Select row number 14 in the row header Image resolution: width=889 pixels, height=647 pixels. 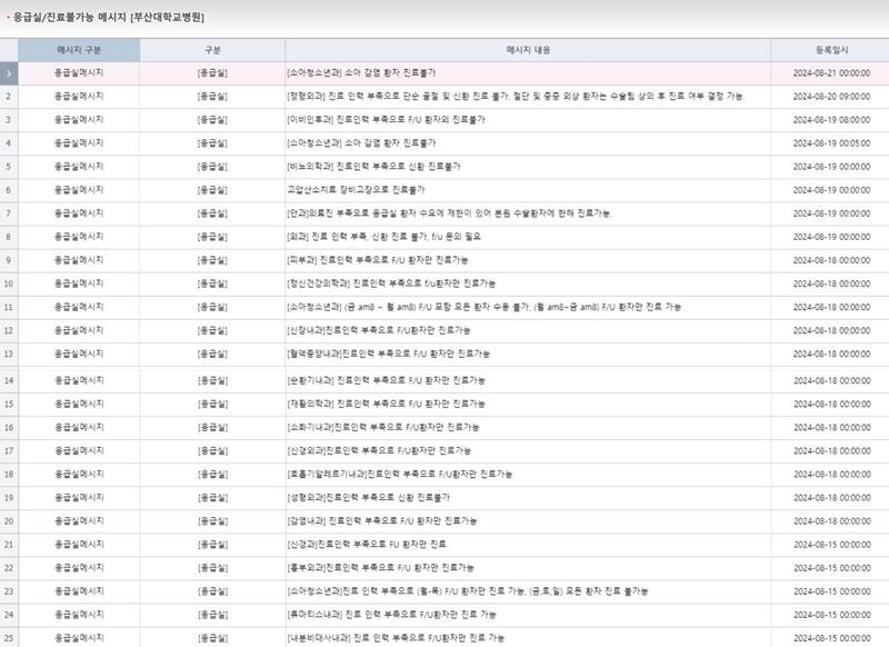pos(9,380)
